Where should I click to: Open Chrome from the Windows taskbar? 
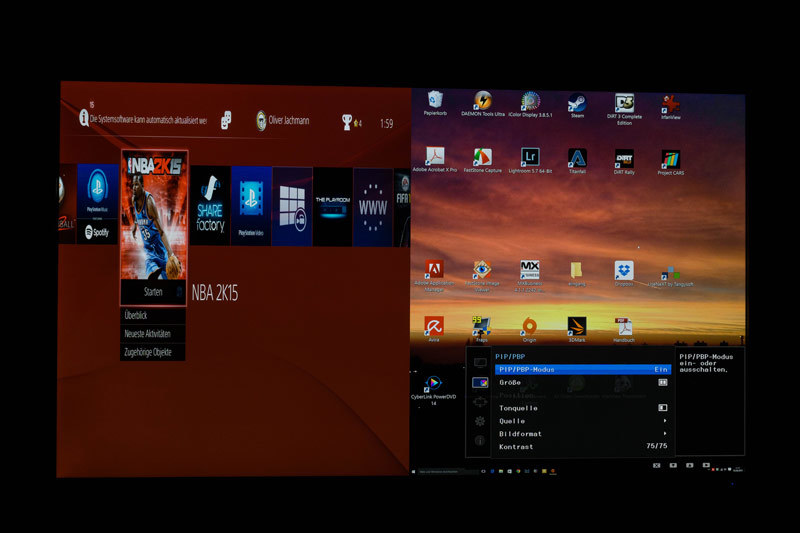click(518, 471)
